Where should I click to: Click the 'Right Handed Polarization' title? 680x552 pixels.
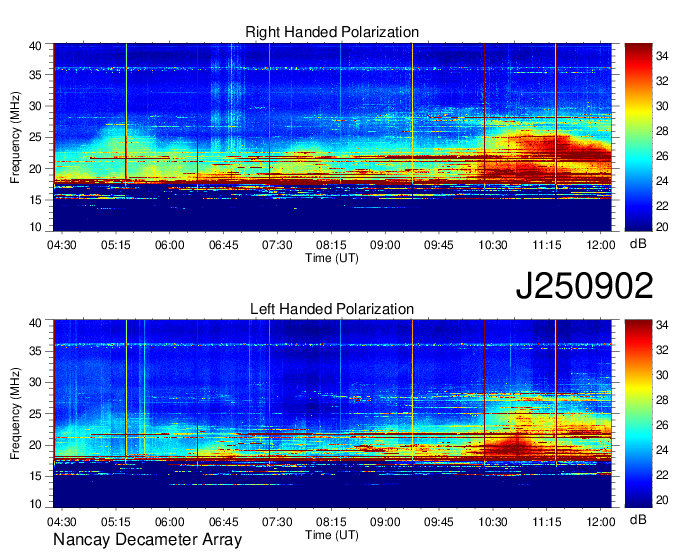click(332, 32)
